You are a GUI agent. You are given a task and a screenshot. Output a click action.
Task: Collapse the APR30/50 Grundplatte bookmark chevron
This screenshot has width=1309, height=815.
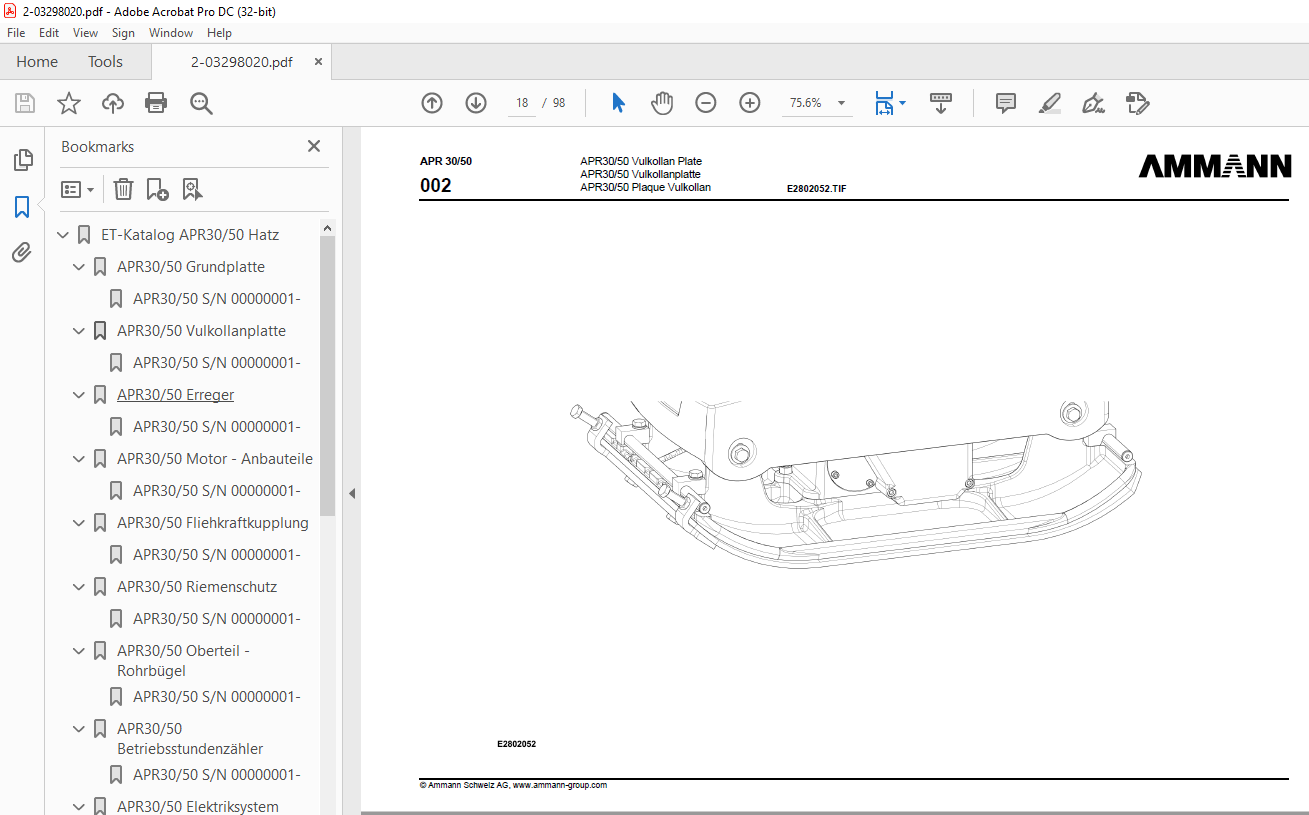pyautogui.click(x=79, y=267)
